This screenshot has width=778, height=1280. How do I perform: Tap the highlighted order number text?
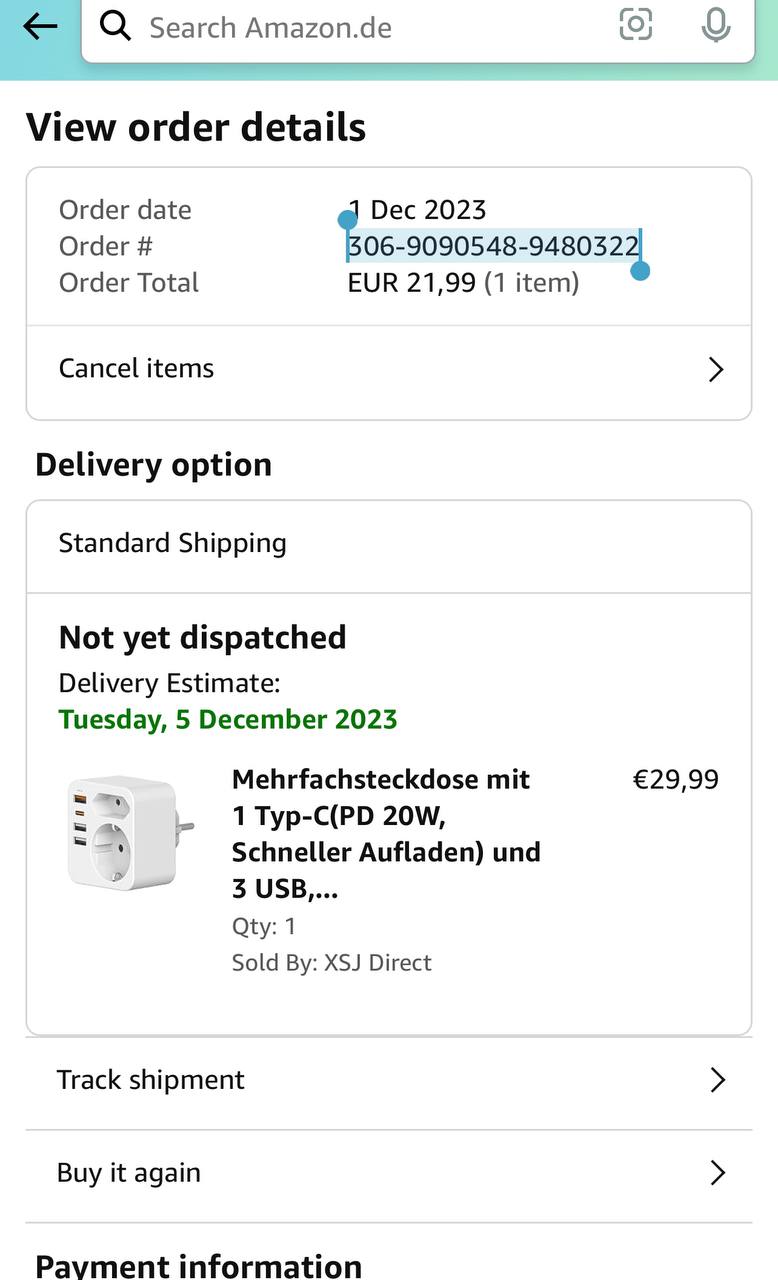493,246
